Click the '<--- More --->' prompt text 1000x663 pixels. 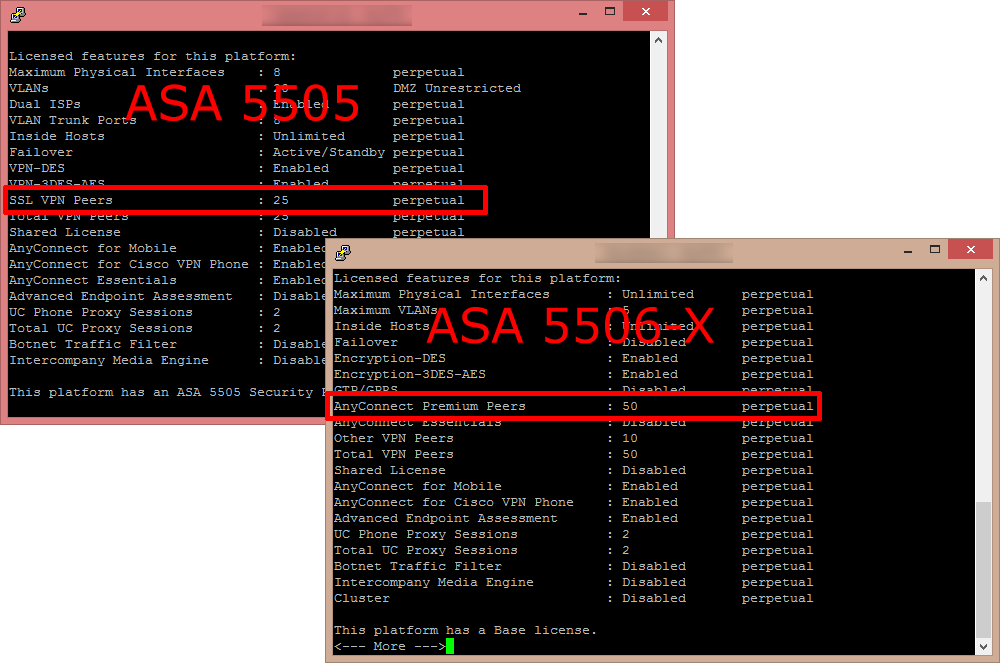tap(389, 646)
